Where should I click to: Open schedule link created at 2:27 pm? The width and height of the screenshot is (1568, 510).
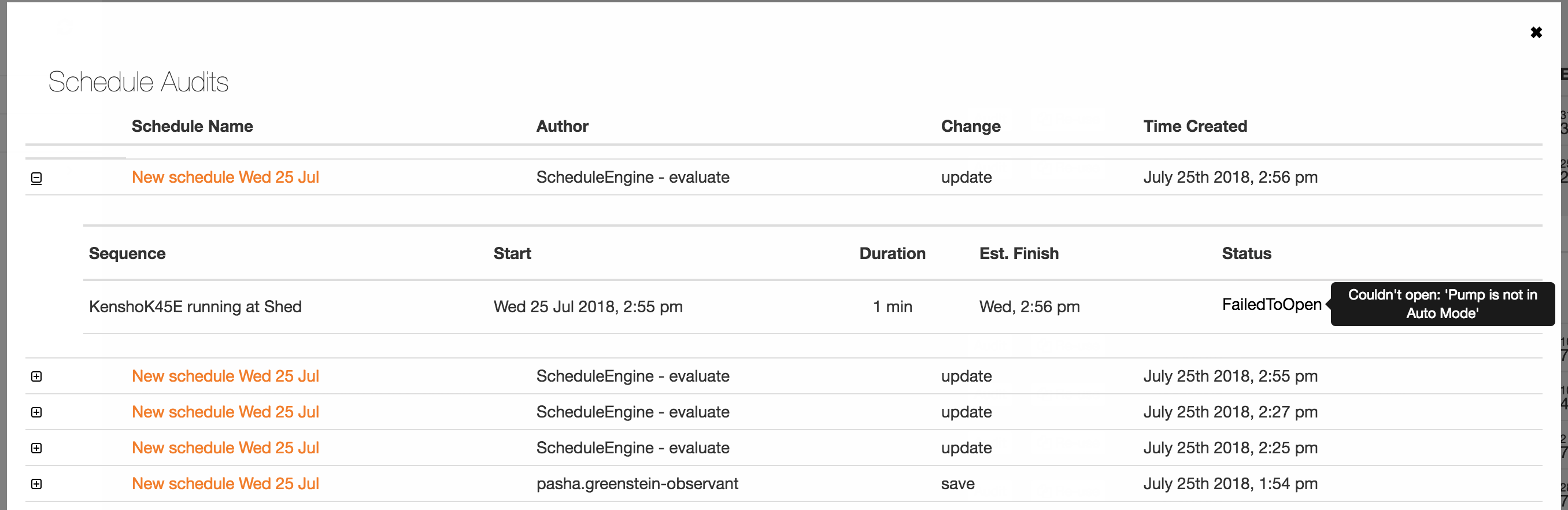[x=225, y=412]
